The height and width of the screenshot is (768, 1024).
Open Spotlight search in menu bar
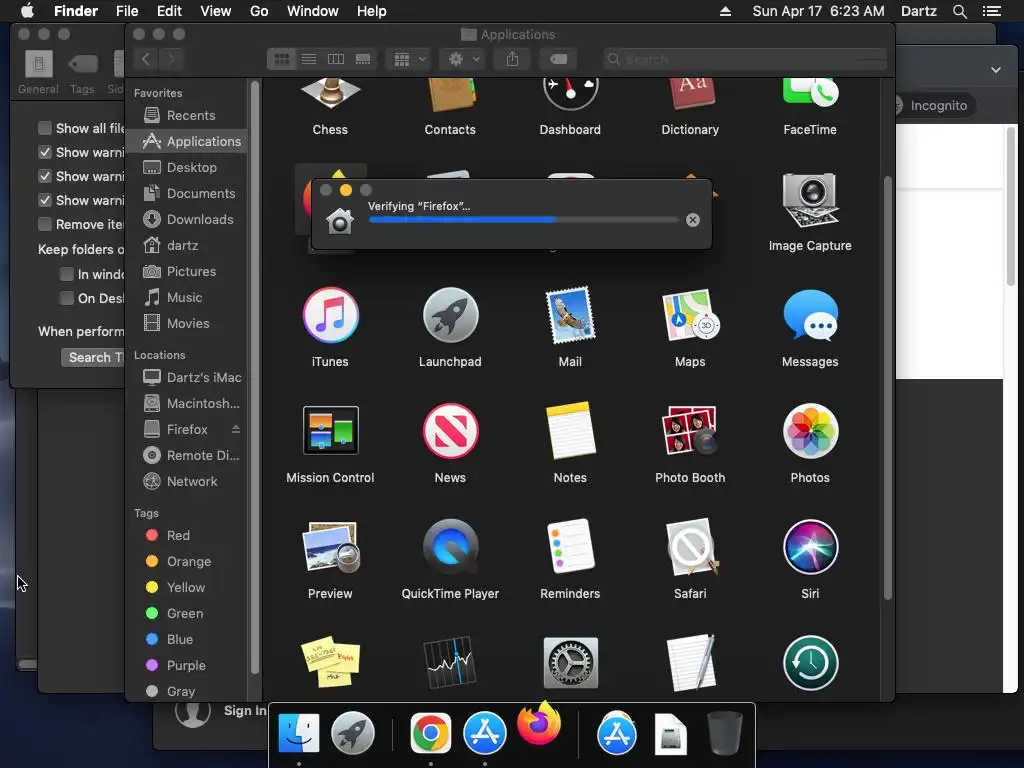(x=960, y=11)
